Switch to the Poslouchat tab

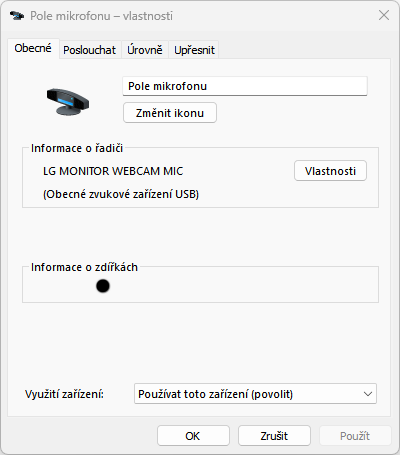[89, 50]
